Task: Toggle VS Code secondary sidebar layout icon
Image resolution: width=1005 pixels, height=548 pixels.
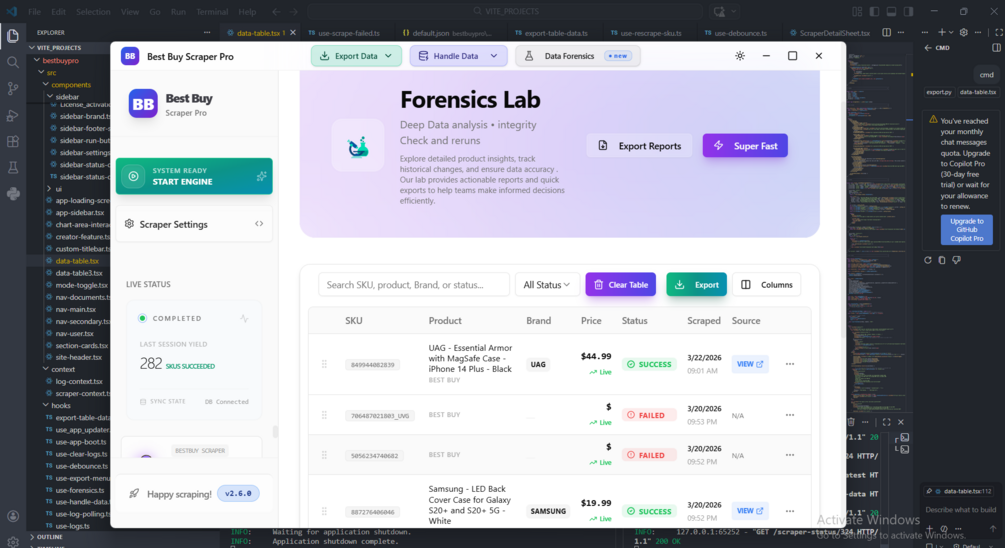Action: 908,12
